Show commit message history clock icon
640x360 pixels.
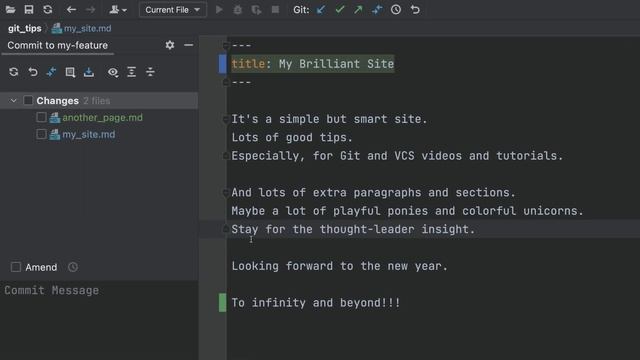click(x=73, y=267)
